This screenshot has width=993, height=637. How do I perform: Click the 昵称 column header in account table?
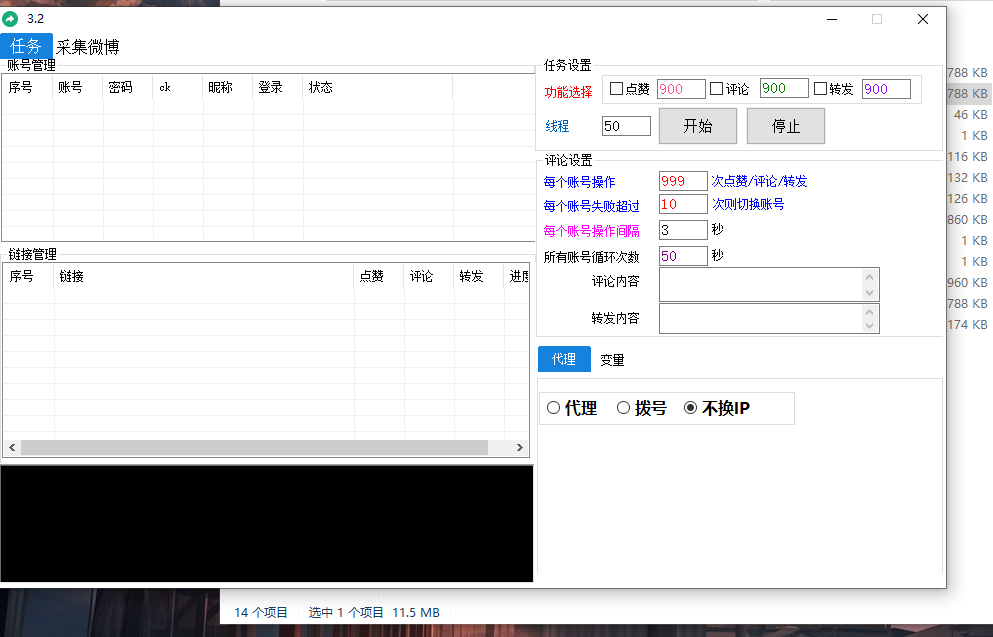tap(221, 87)
